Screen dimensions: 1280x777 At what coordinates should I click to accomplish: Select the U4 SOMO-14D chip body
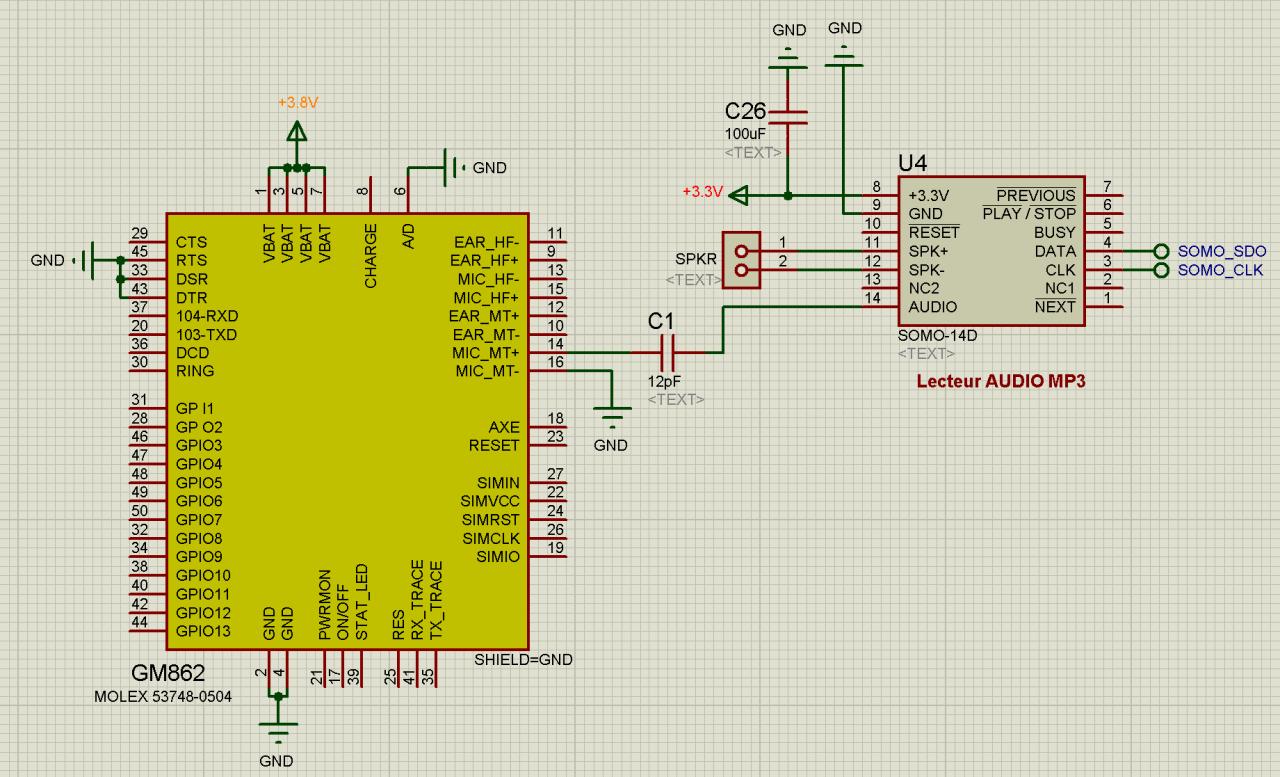pyautogui.click(x=991, y=251)
